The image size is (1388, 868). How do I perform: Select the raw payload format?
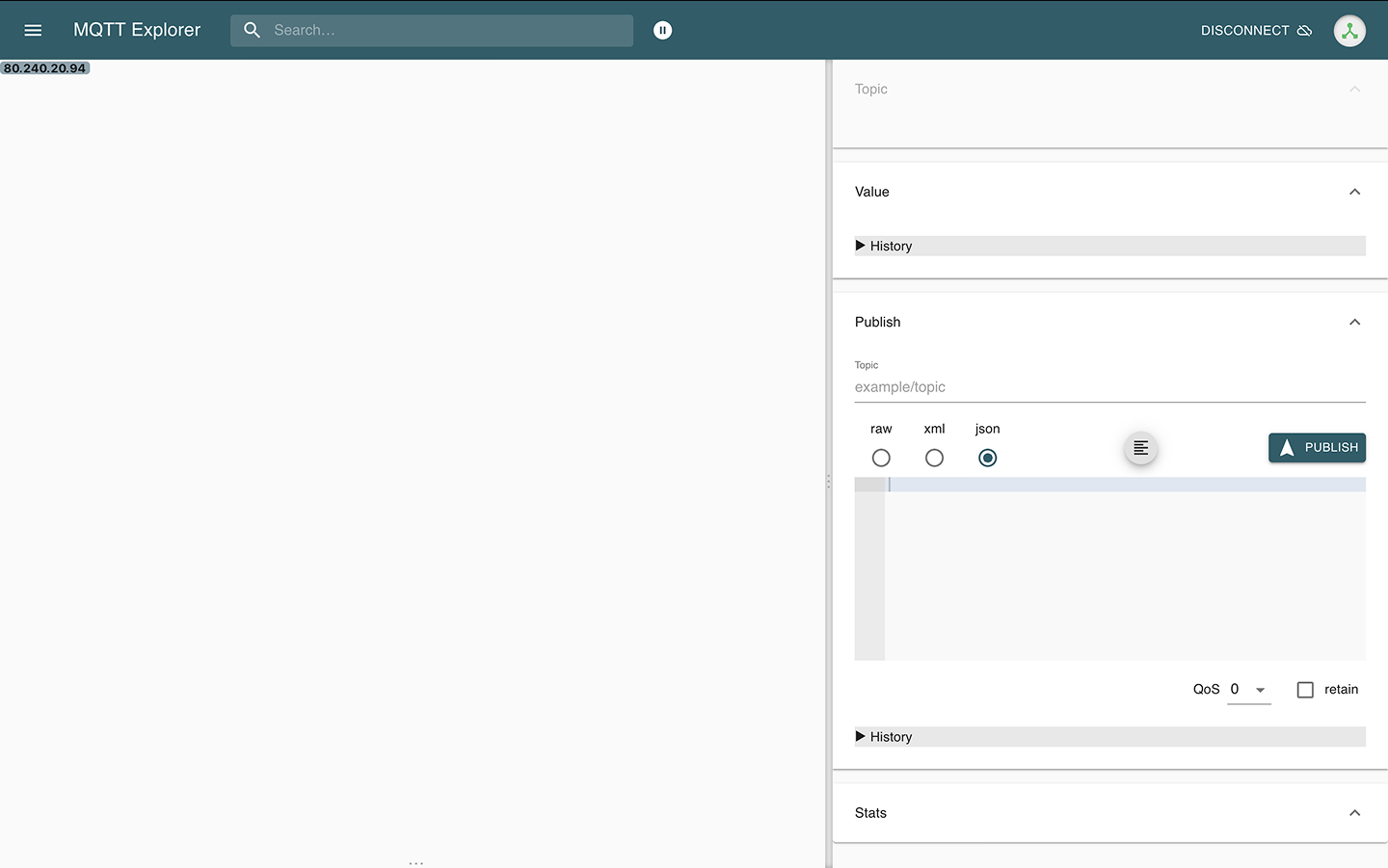[x=880, y=458]
